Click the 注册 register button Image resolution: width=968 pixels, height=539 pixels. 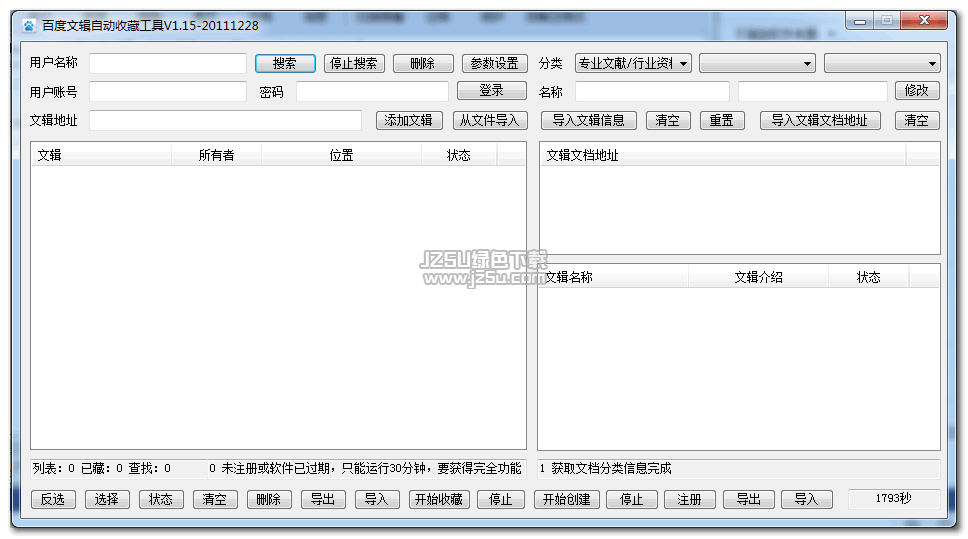tap(690, 499)
